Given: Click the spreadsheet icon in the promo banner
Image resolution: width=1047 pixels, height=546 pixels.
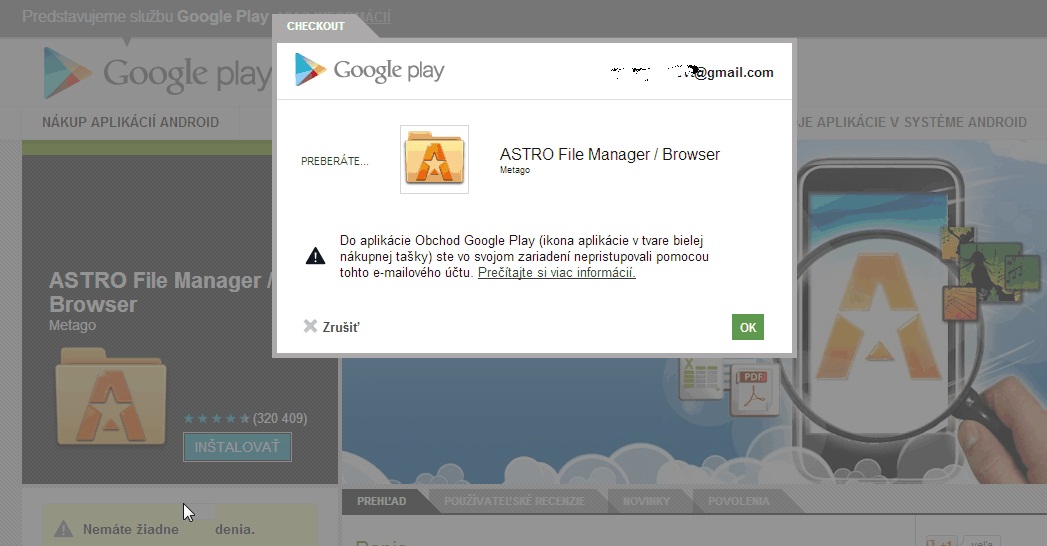Looking at the screenshot, I should click(700, 378).
